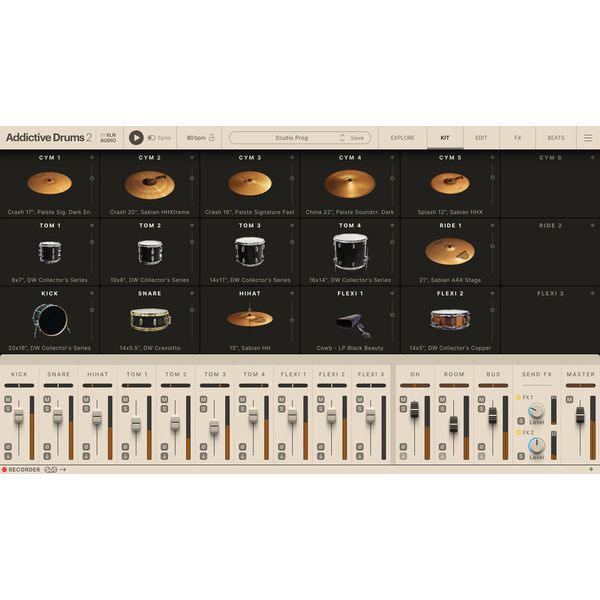Open the CYM 3 slot options dot
This screenshot has width=600, height=600.
pos(292,157)
